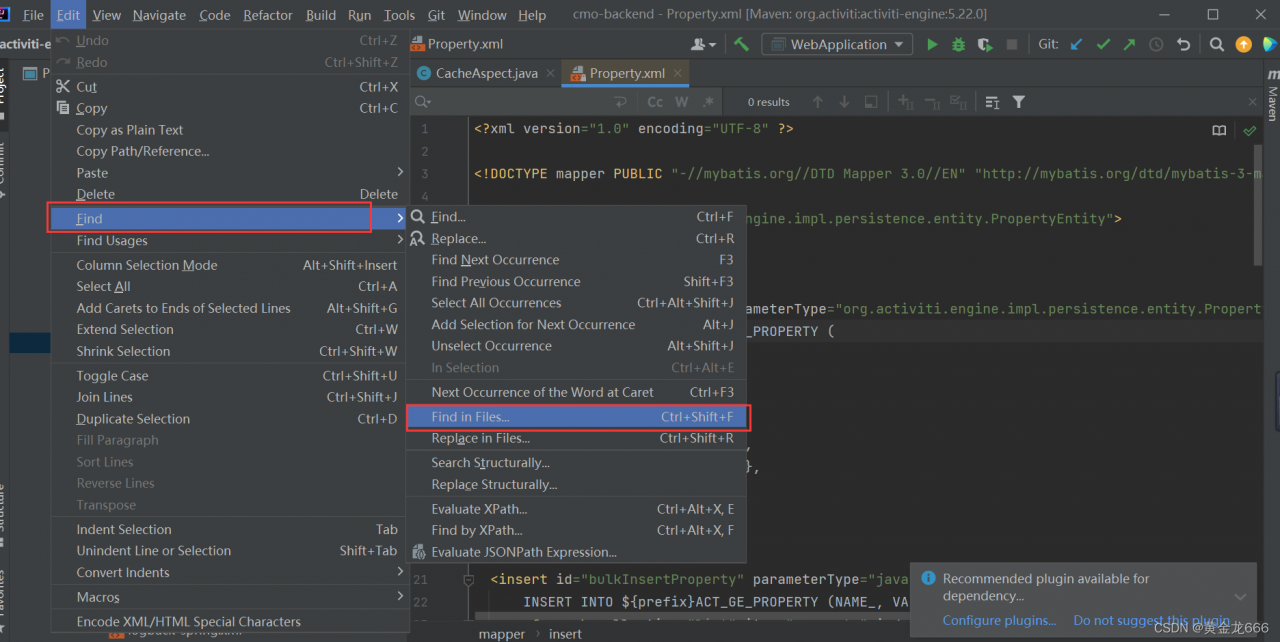This screenshot has height=642, width=1280.
Task: Run the WebApplication configuration with green play icon
Action: pos(932,44)
